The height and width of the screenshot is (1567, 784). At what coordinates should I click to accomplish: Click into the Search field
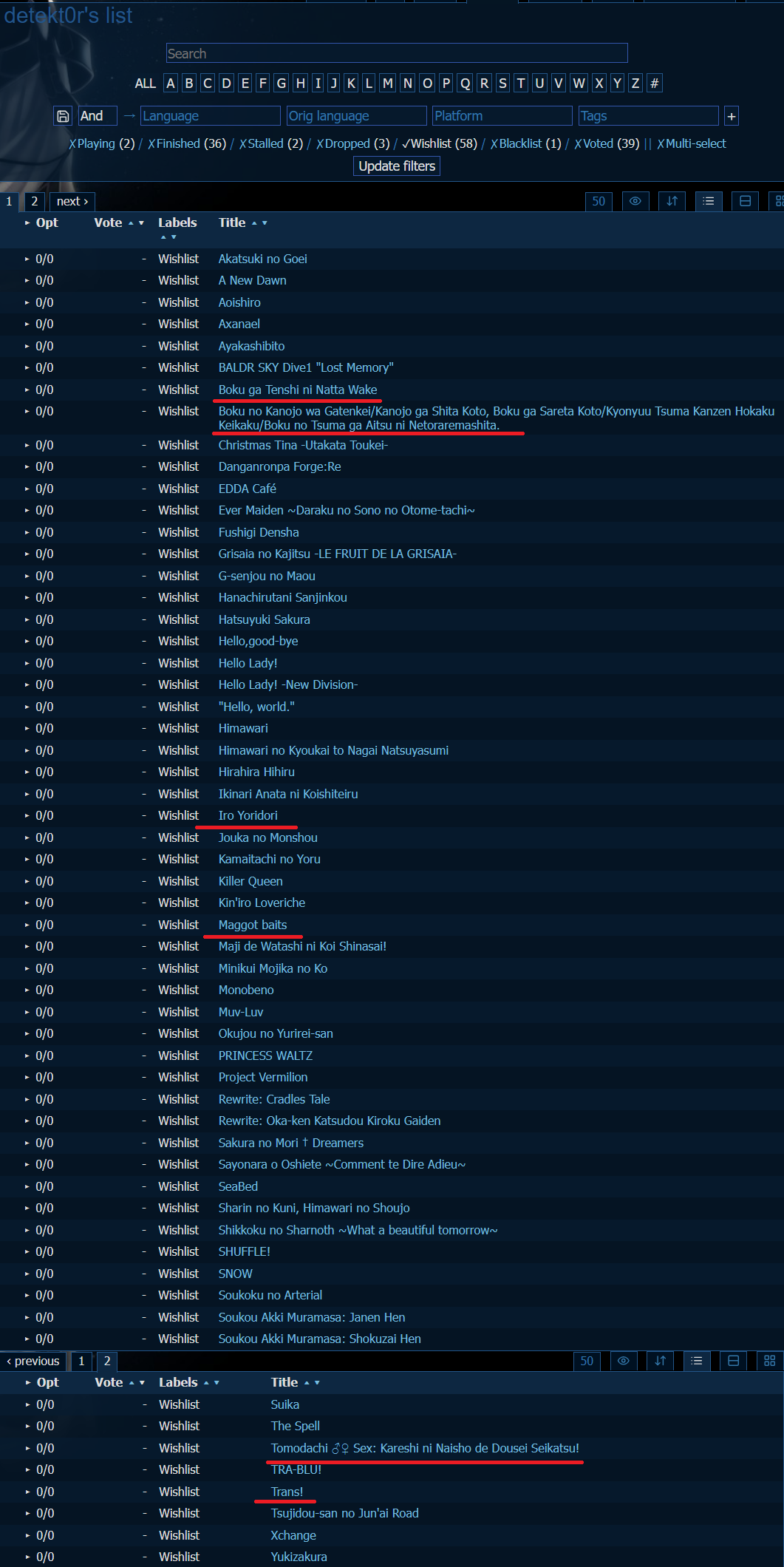[x=397, y=53]
